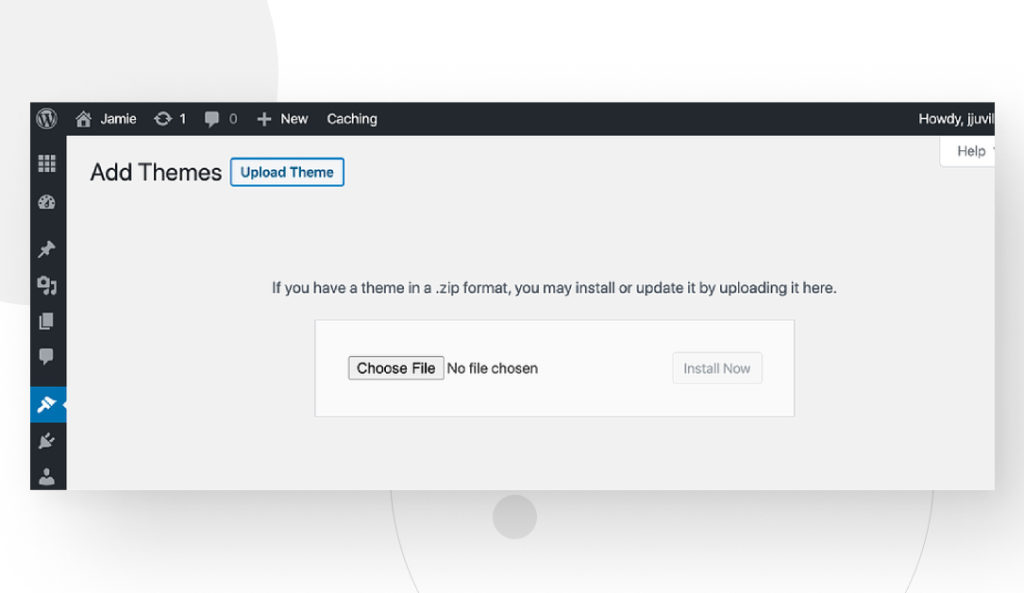This screenshot has height=593, width=1024.
Task: Open the Caching menu item
Action: coord(352,119)
